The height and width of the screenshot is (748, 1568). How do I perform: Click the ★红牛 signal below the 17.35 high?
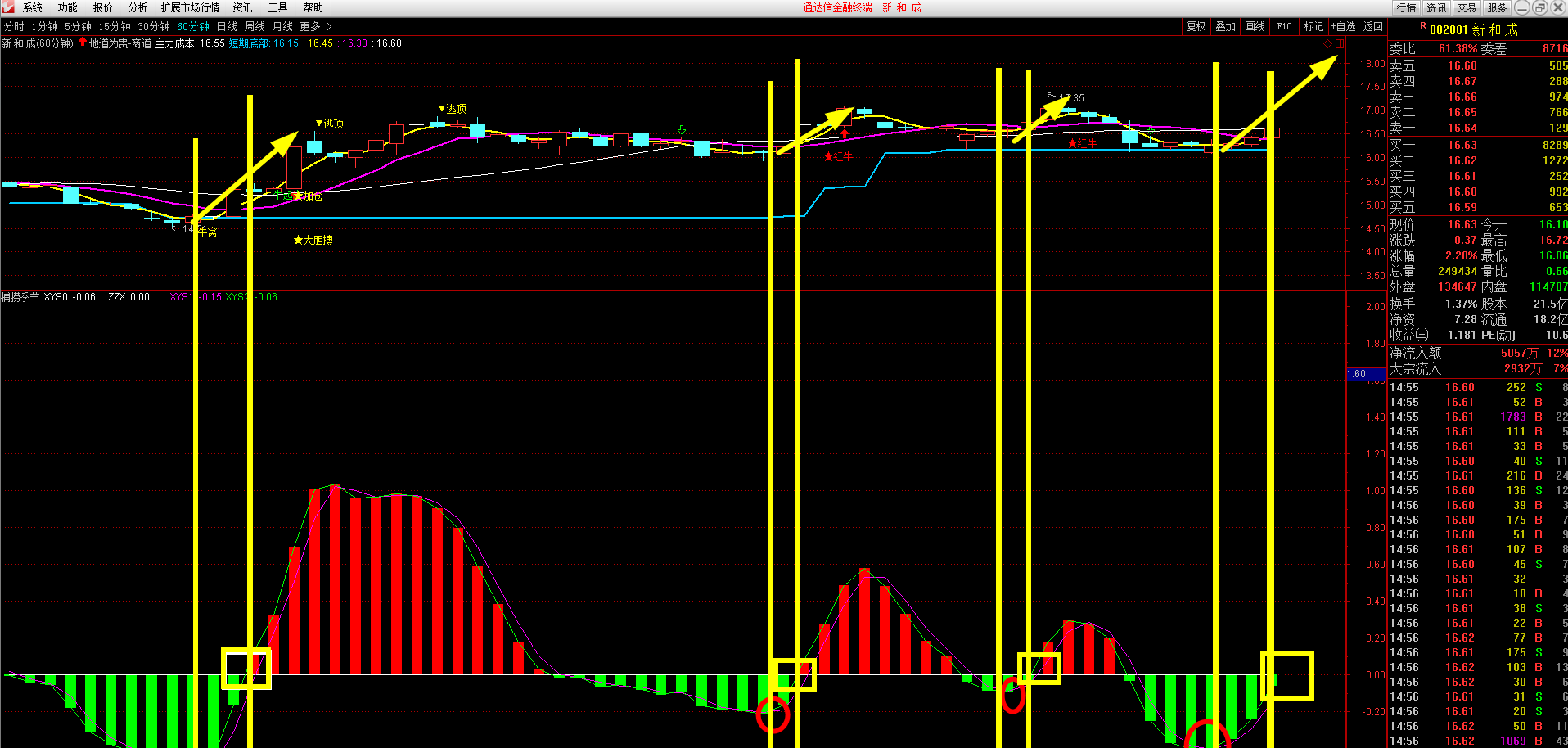1082,143
